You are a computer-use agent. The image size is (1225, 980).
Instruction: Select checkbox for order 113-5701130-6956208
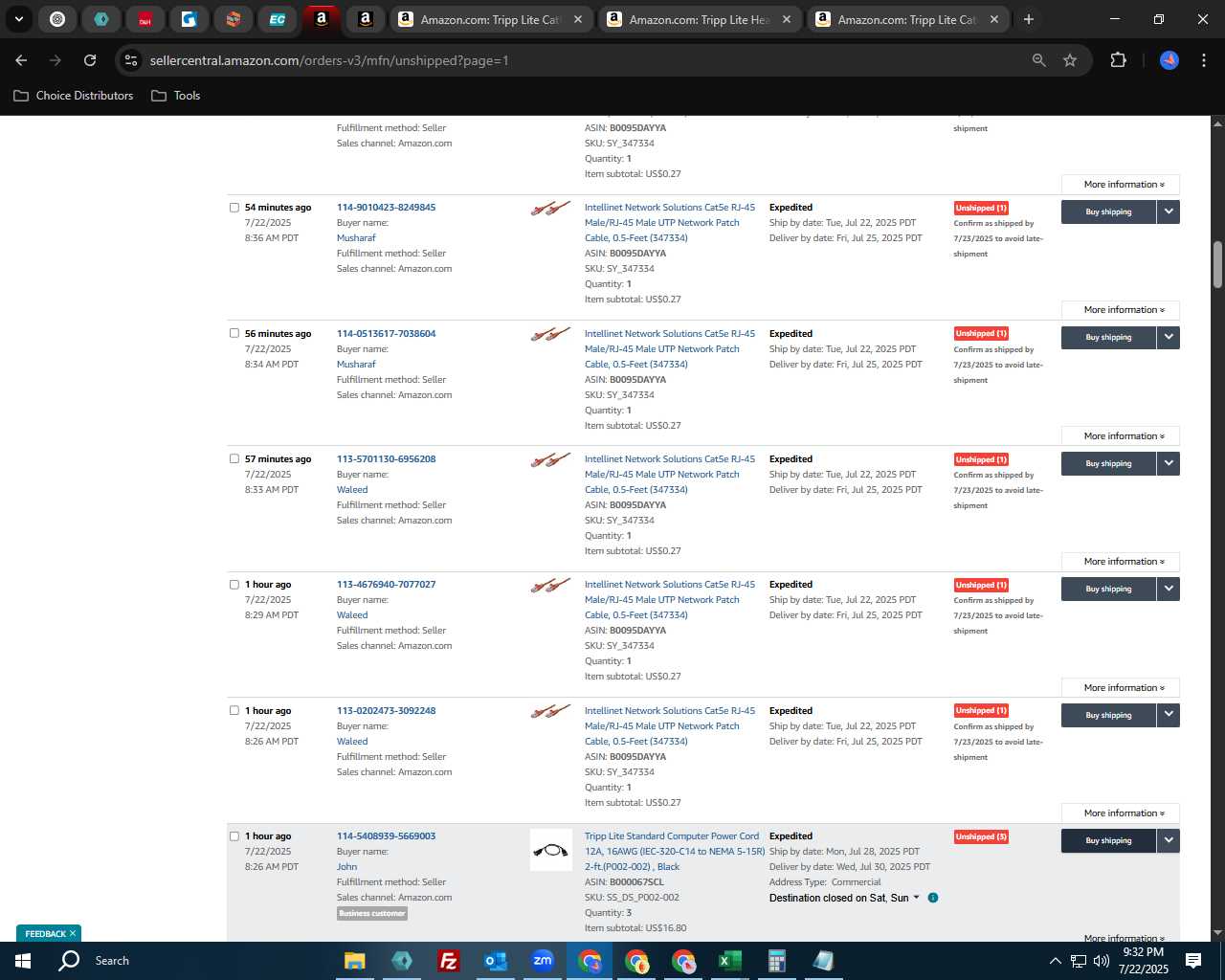[x=234, y=459]
